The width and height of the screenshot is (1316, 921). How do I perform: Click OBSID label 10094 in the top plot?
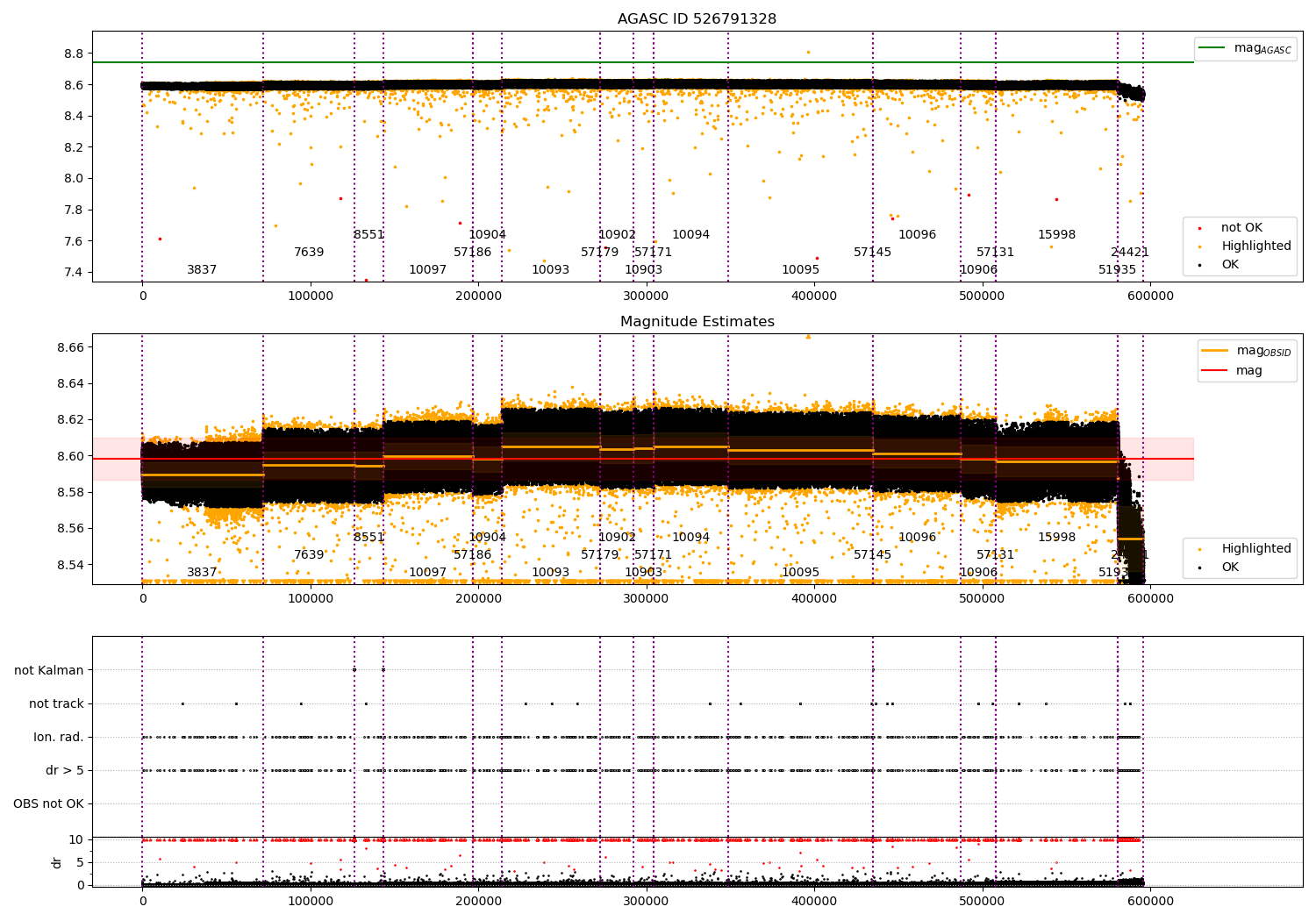pos(690,235)
